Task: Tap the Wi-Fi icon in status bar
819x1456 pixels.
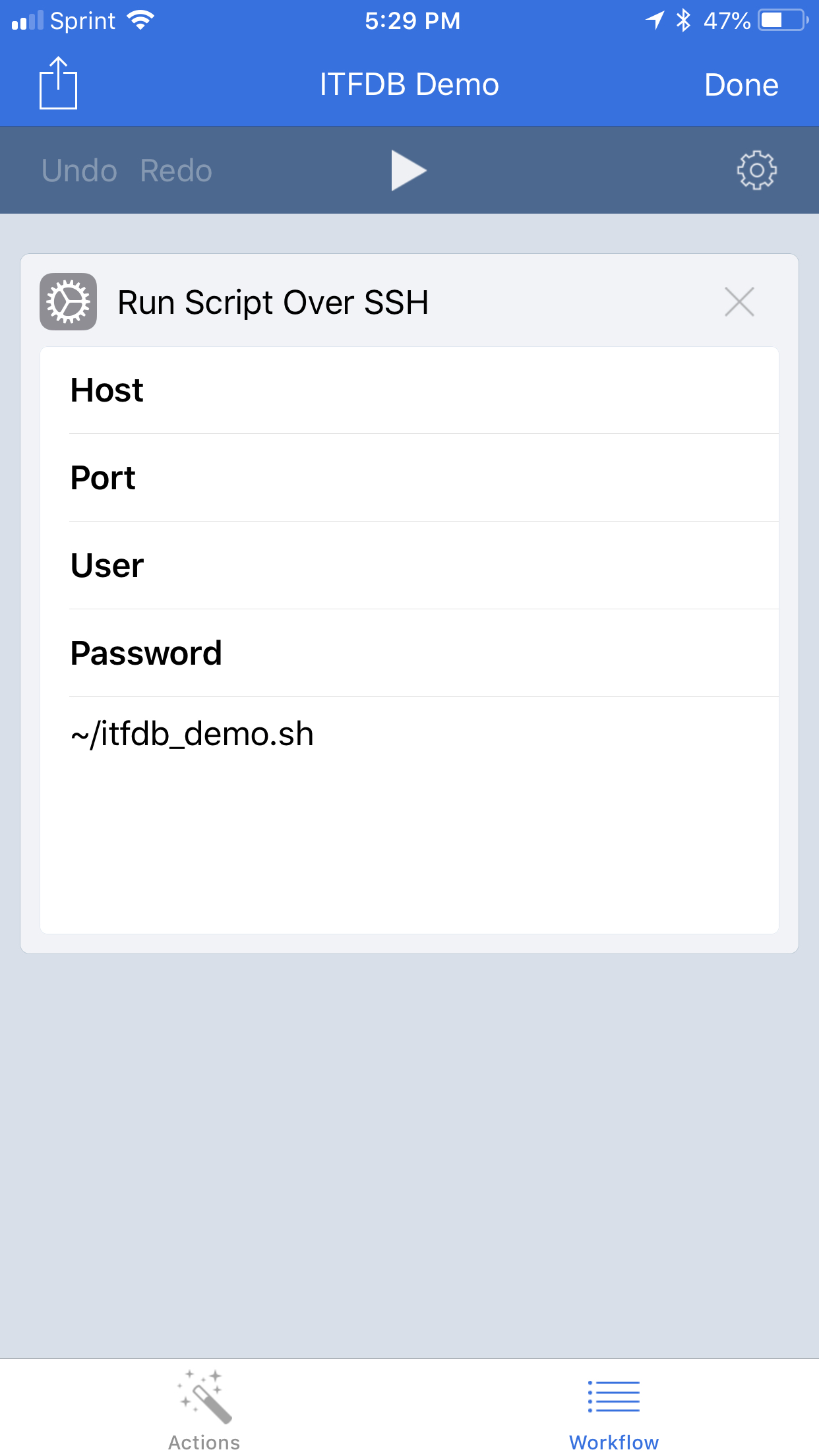Action: 140,19
